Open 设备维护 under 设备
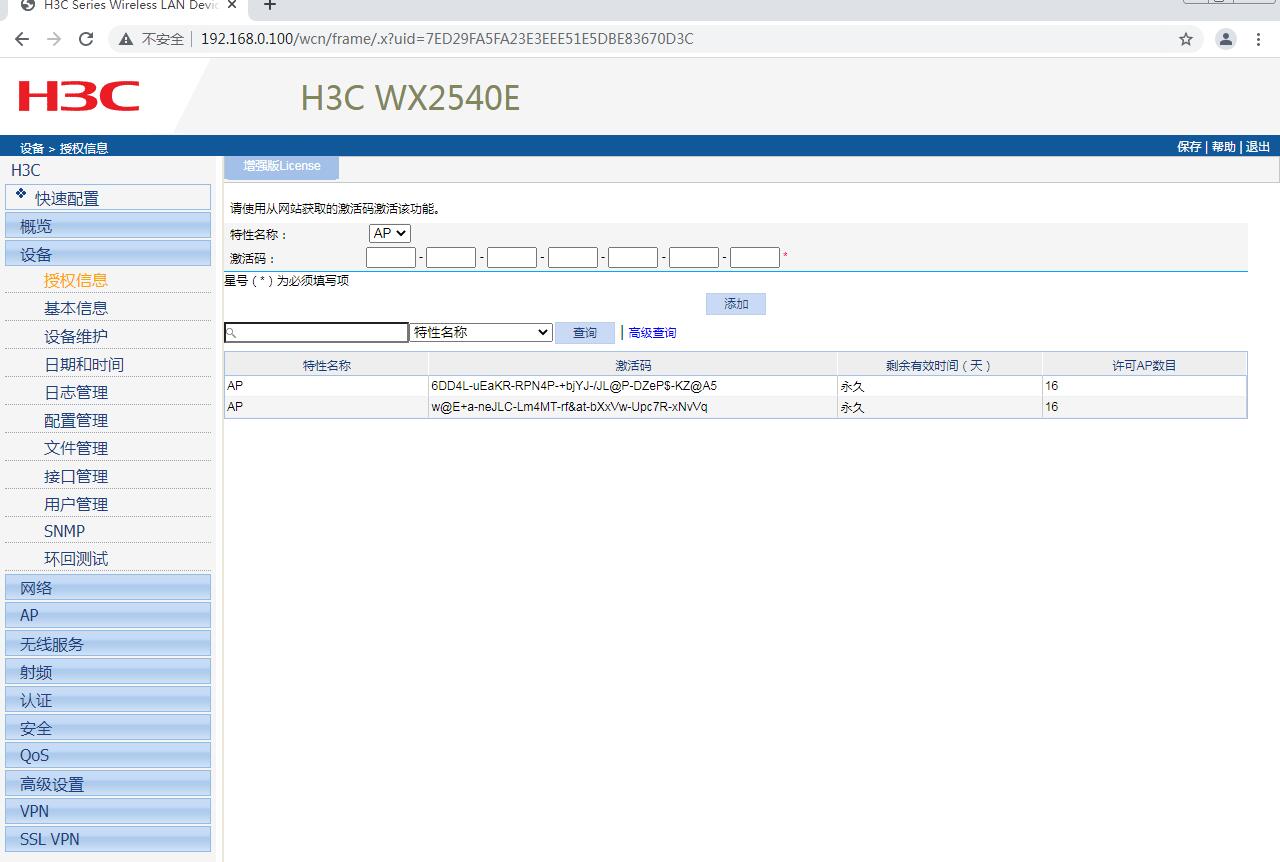1280x862 pixels. [76, 336]
